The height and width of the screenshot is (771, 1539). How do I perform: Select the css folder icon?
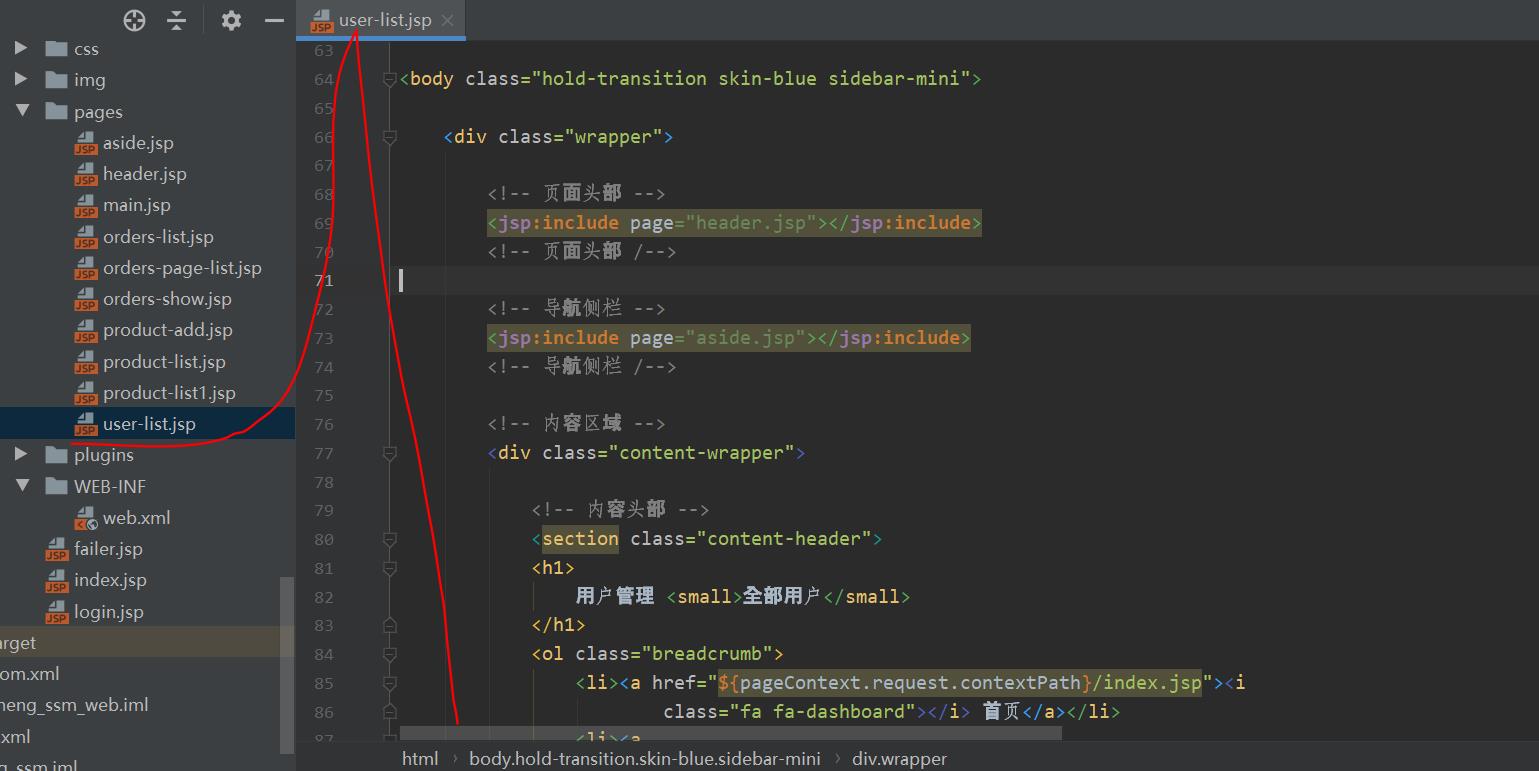(x=56, y=48)
